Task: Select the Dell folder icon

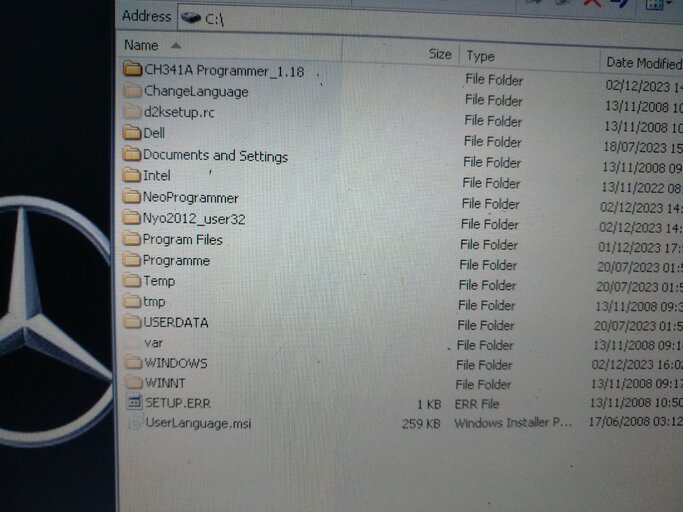Action: (x=132, y=132)
